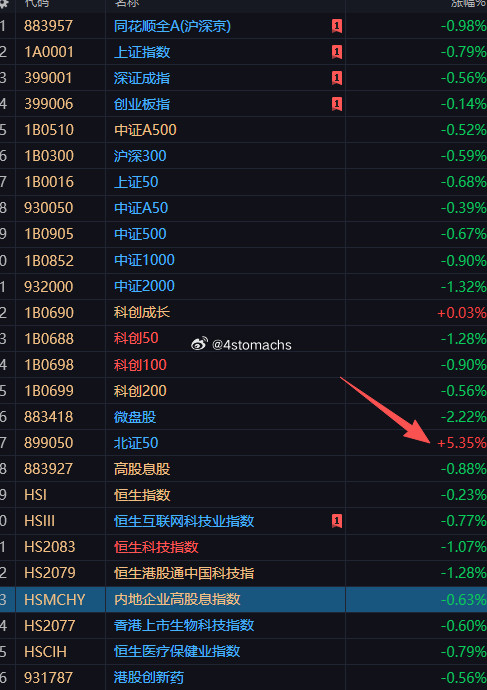Select the 科创成长 name cell
The image size is (487, 690).
tap(142, 312)
